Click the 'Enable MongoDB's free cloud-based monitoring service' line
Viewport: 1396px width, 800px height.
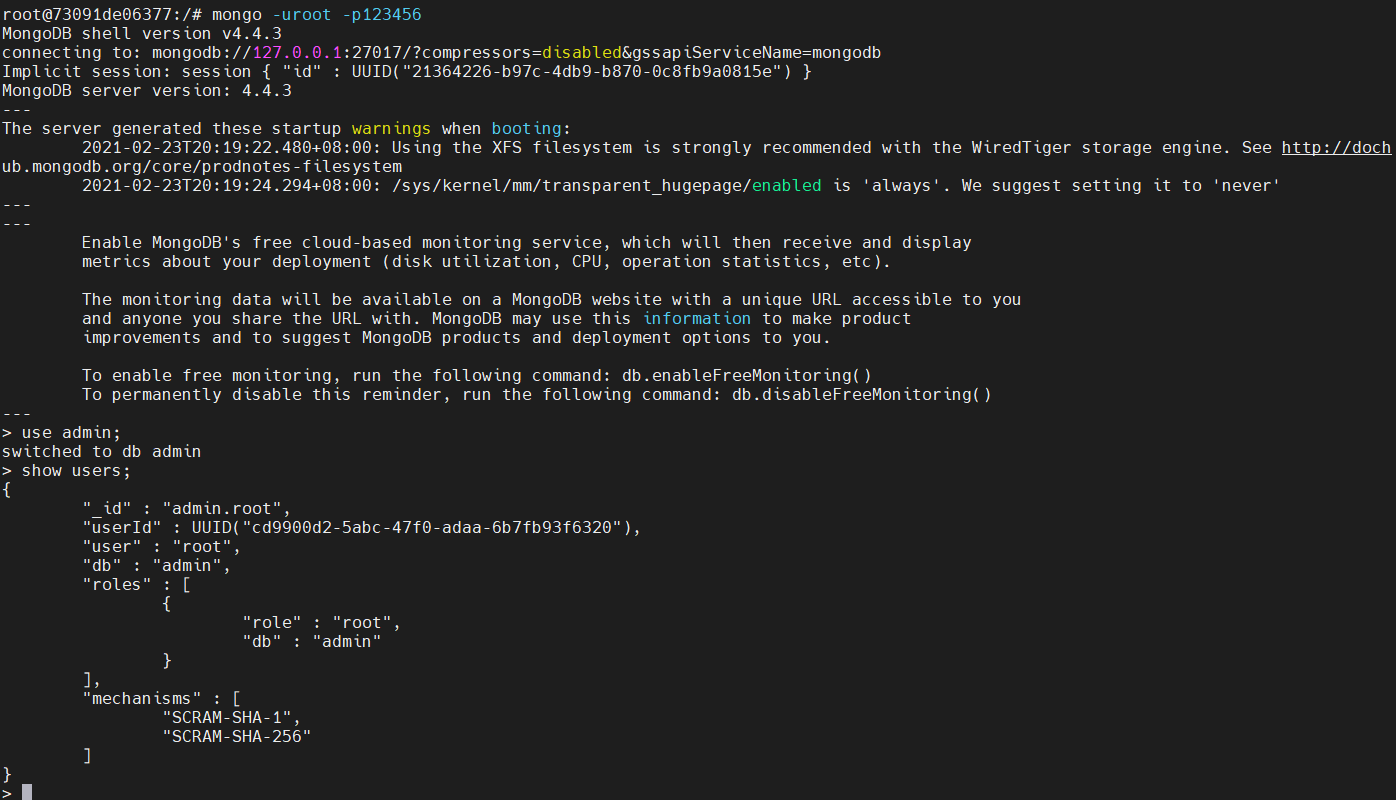(526, 242)
